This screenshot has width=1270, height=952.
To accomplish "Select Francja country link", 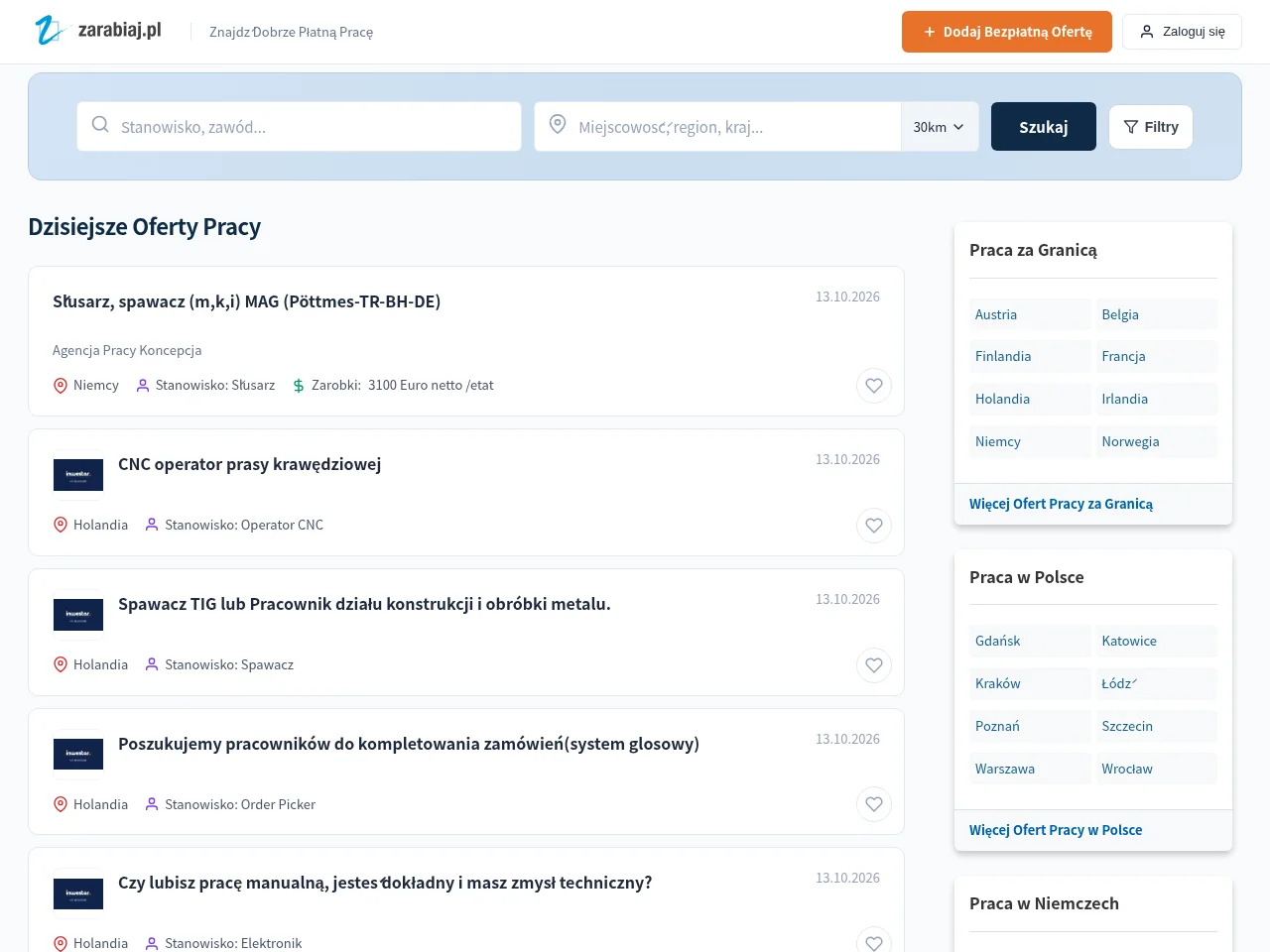I will 1157,356.
